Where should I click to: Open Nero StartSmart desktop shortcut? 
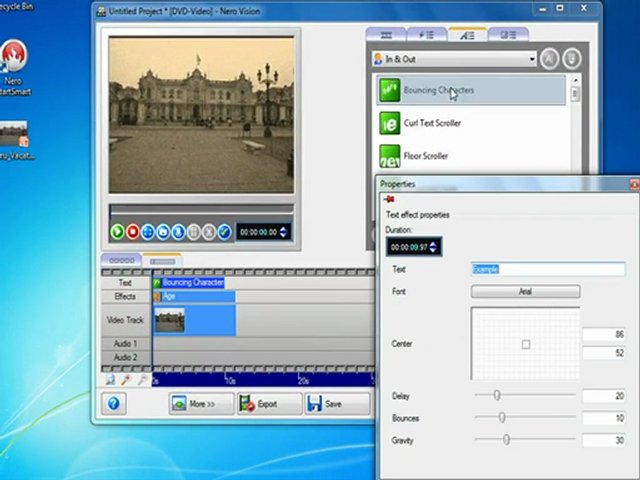point(14,67)
